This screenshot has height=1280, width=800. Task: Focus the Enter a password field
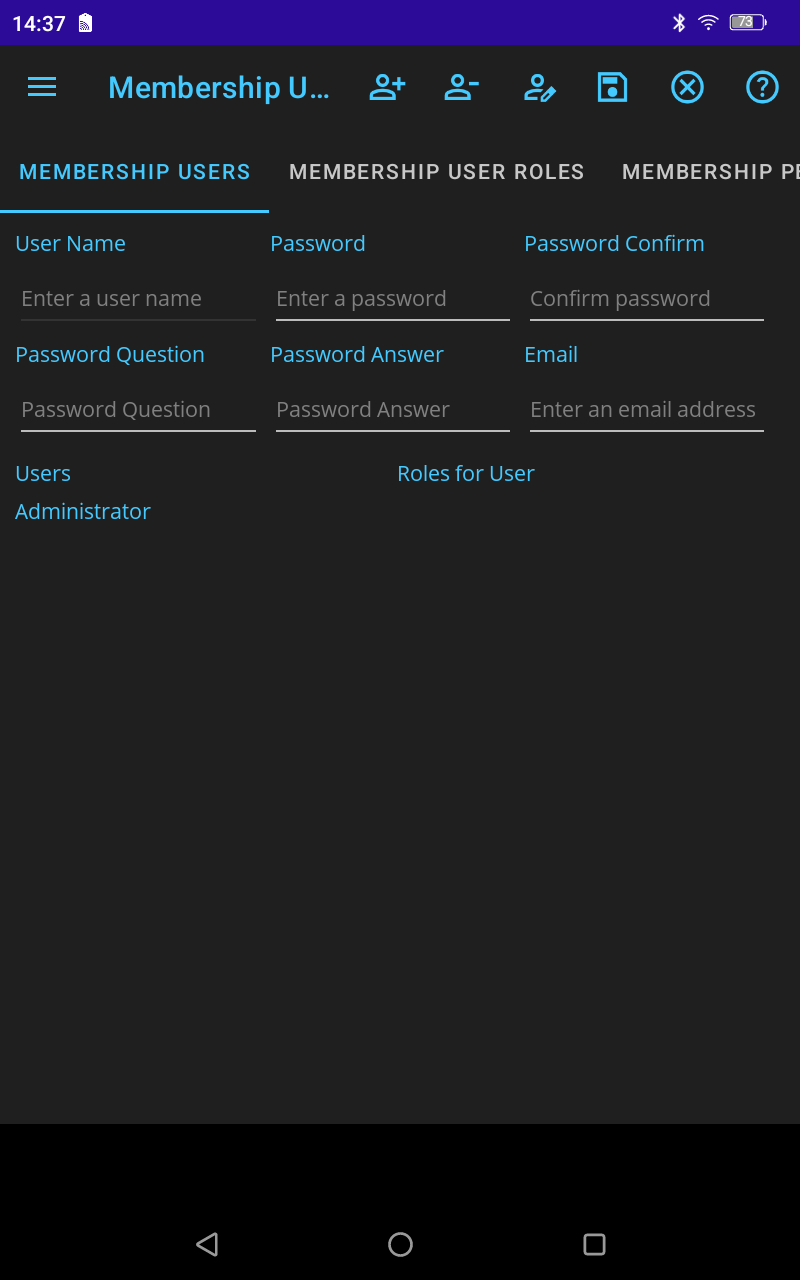point(392,298)
